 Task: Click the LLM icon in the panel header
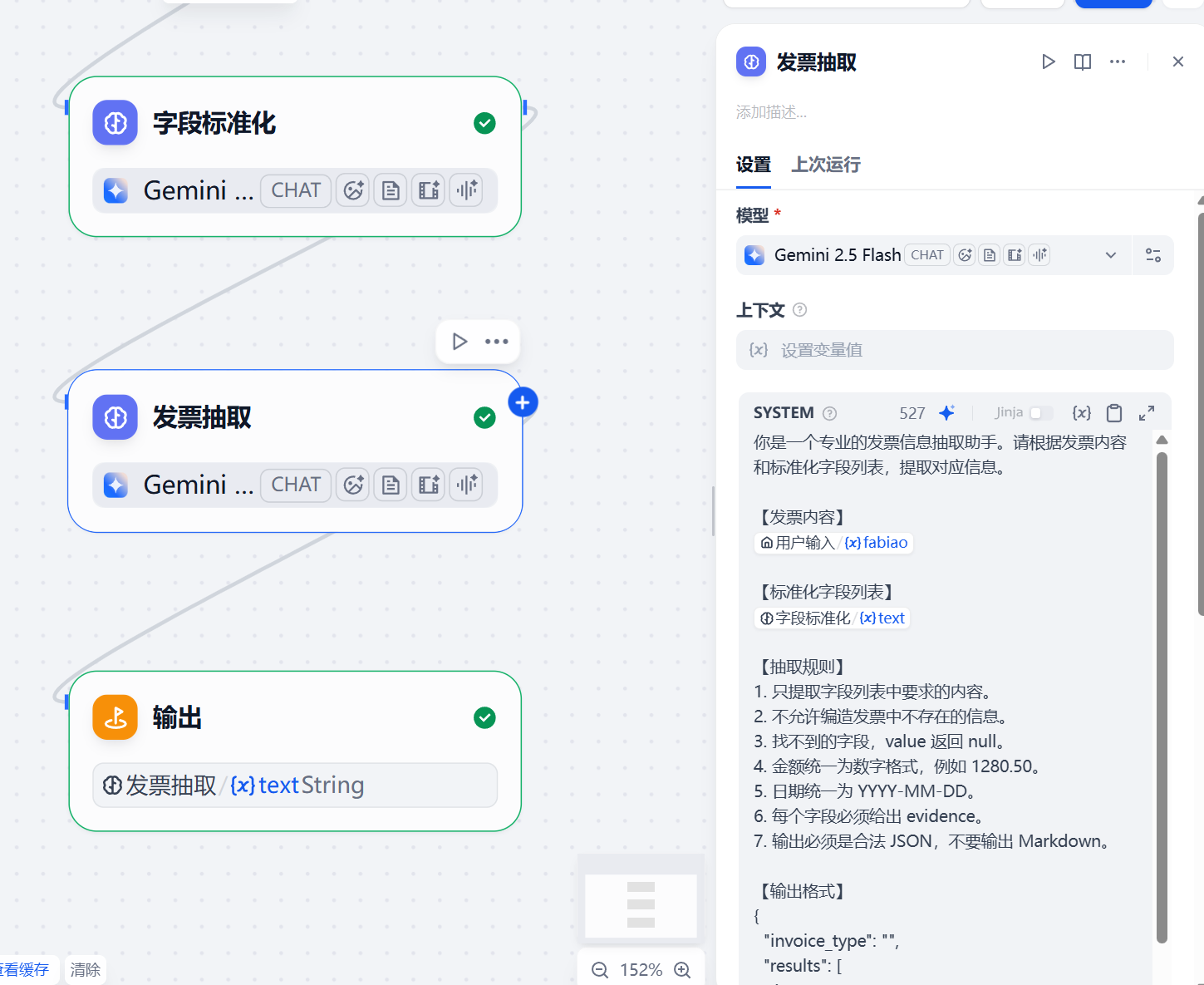tap(751, 62)
